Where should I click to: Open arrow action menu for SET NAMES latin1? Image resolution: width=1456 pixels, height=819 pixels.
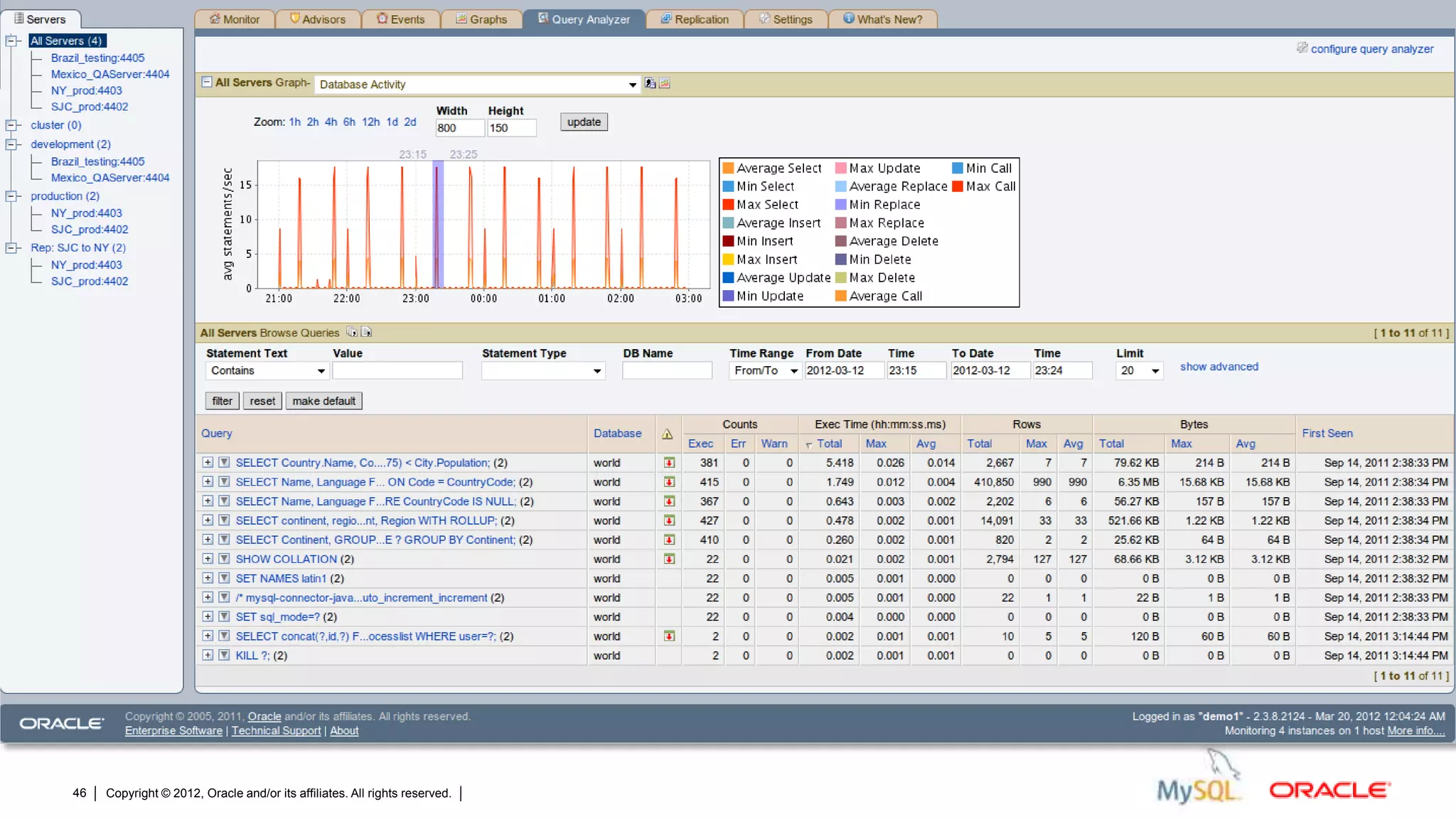tap(224, 578)
